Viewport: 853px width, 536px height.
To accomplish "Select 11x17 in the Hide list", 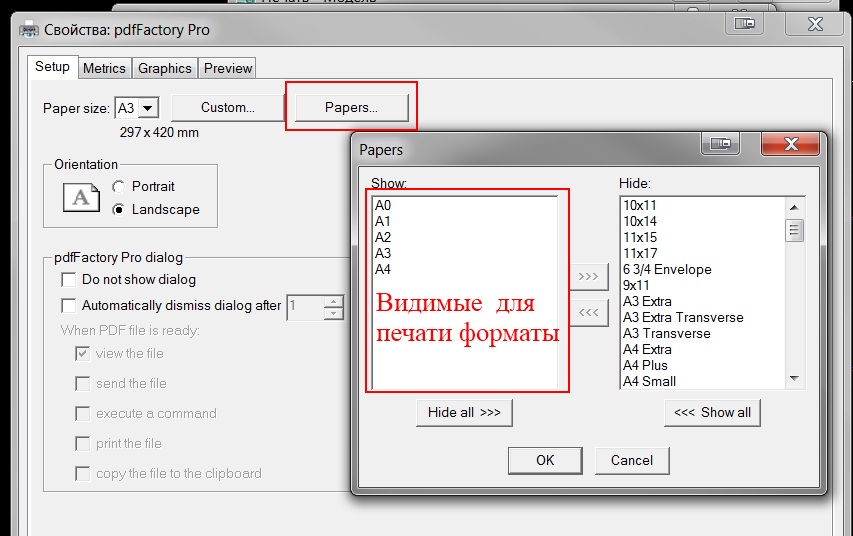I will click(640, 254).
